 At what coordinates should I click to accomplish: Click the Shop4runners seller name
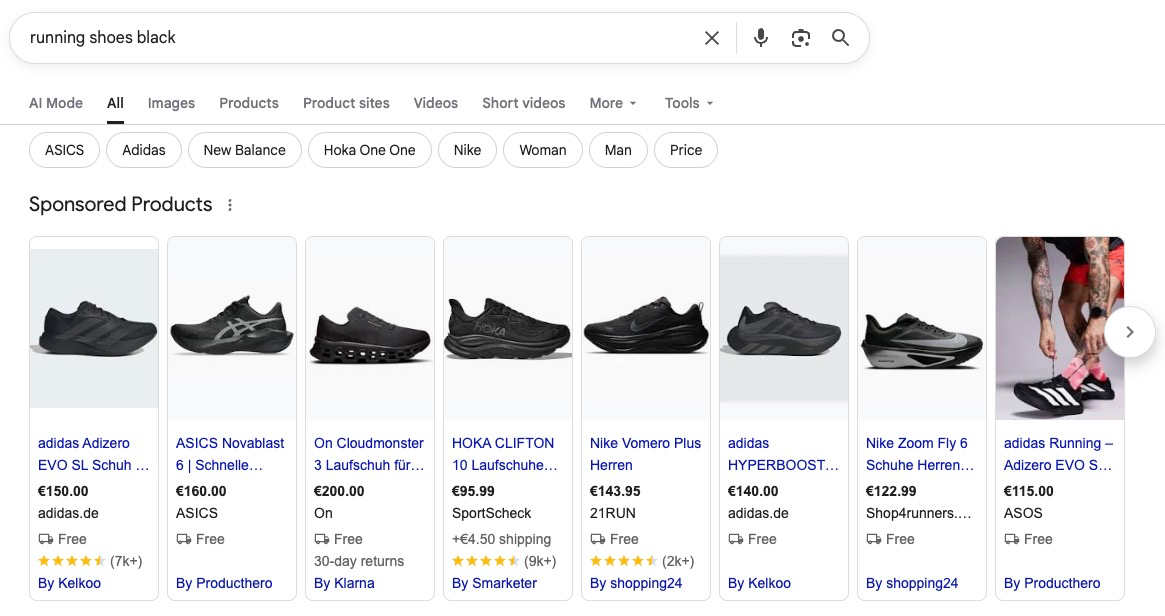pyautogui.click(x=918, y=513)
